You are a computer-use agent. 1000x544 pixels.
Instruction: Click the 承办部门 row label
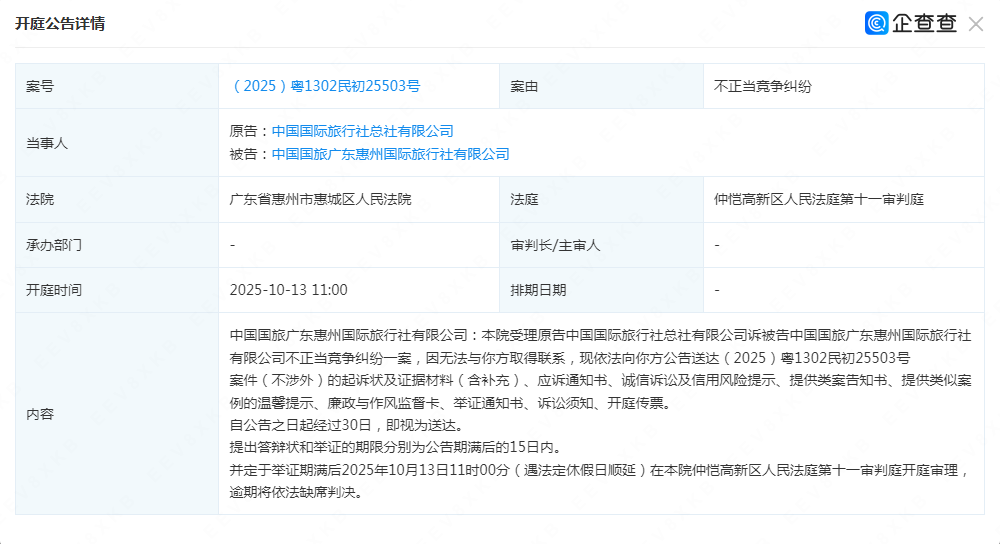tap(54, 245)
